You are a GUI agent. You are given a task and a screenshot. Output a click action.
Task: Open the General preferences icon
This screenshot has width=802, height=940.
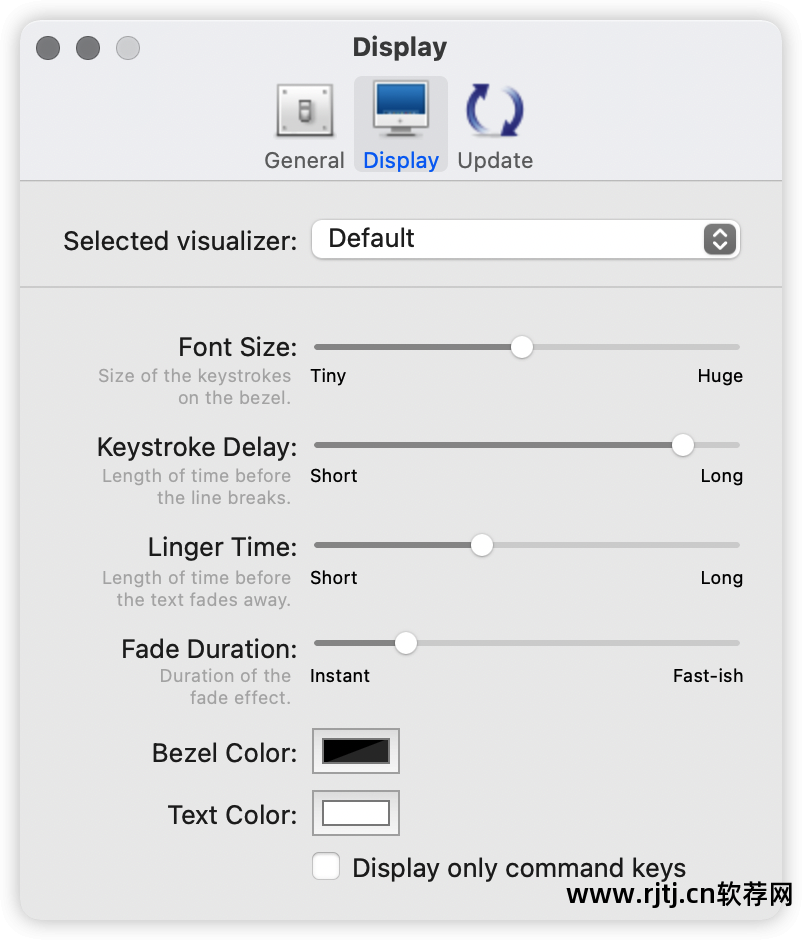[x=304, y=111]
